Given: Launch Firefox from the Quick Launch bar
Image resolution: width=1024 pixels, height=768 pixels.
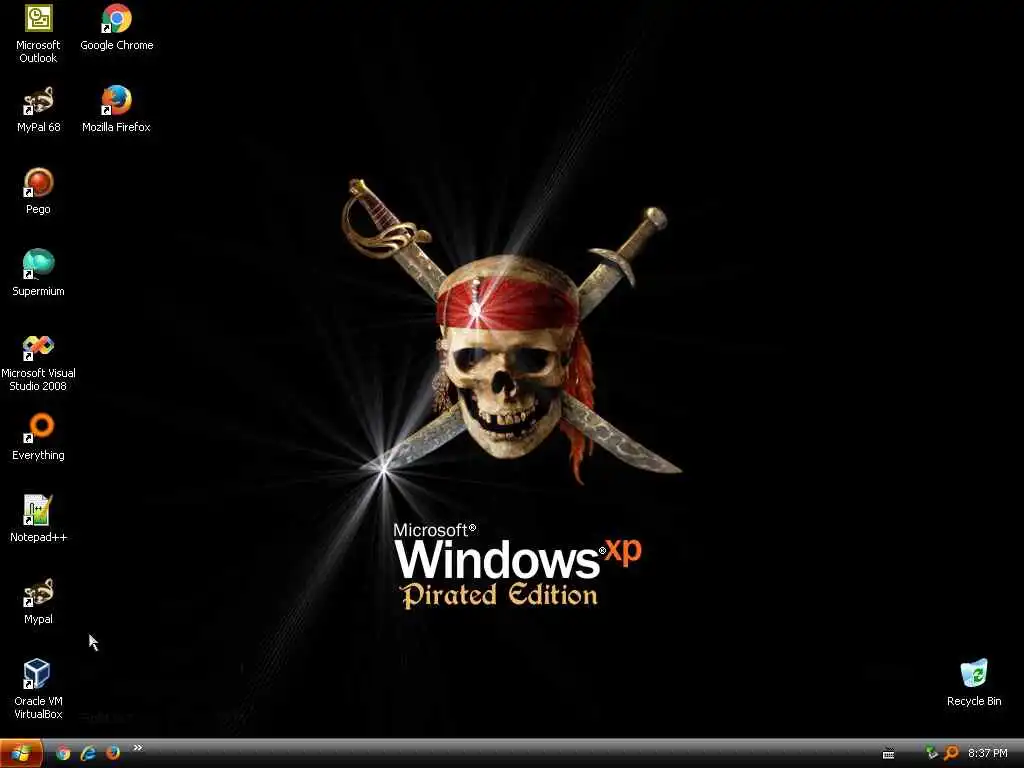Looking at the screenshot, I should pos(113,753).
